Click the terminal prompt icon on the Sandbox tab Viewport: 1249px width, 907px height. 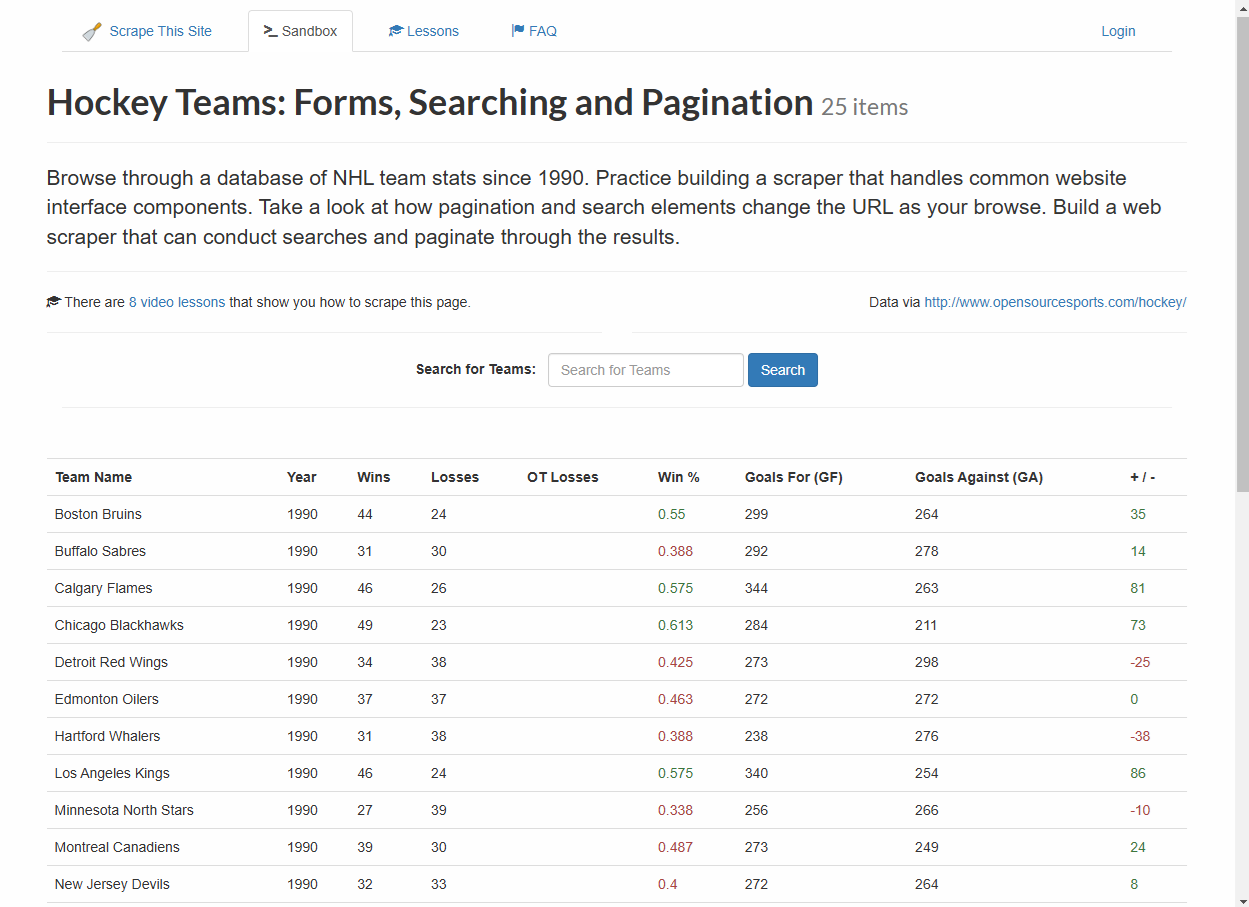[268, 30]
